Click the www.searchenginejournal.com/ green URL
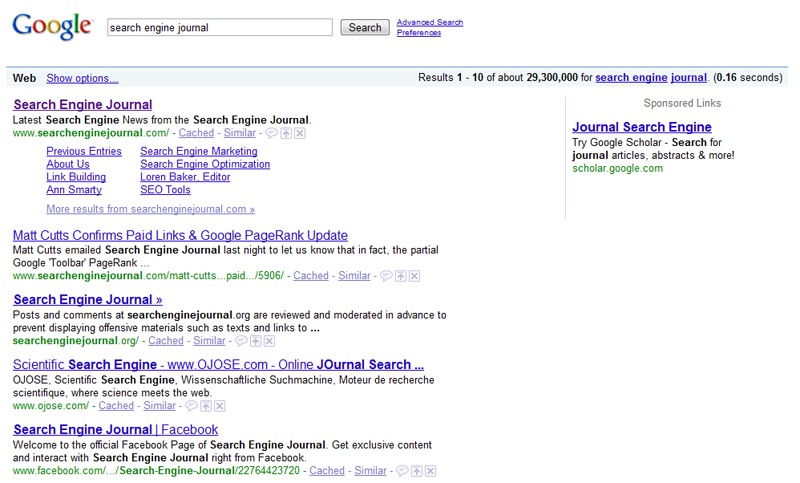800x483 pixels. click(91, 133)
